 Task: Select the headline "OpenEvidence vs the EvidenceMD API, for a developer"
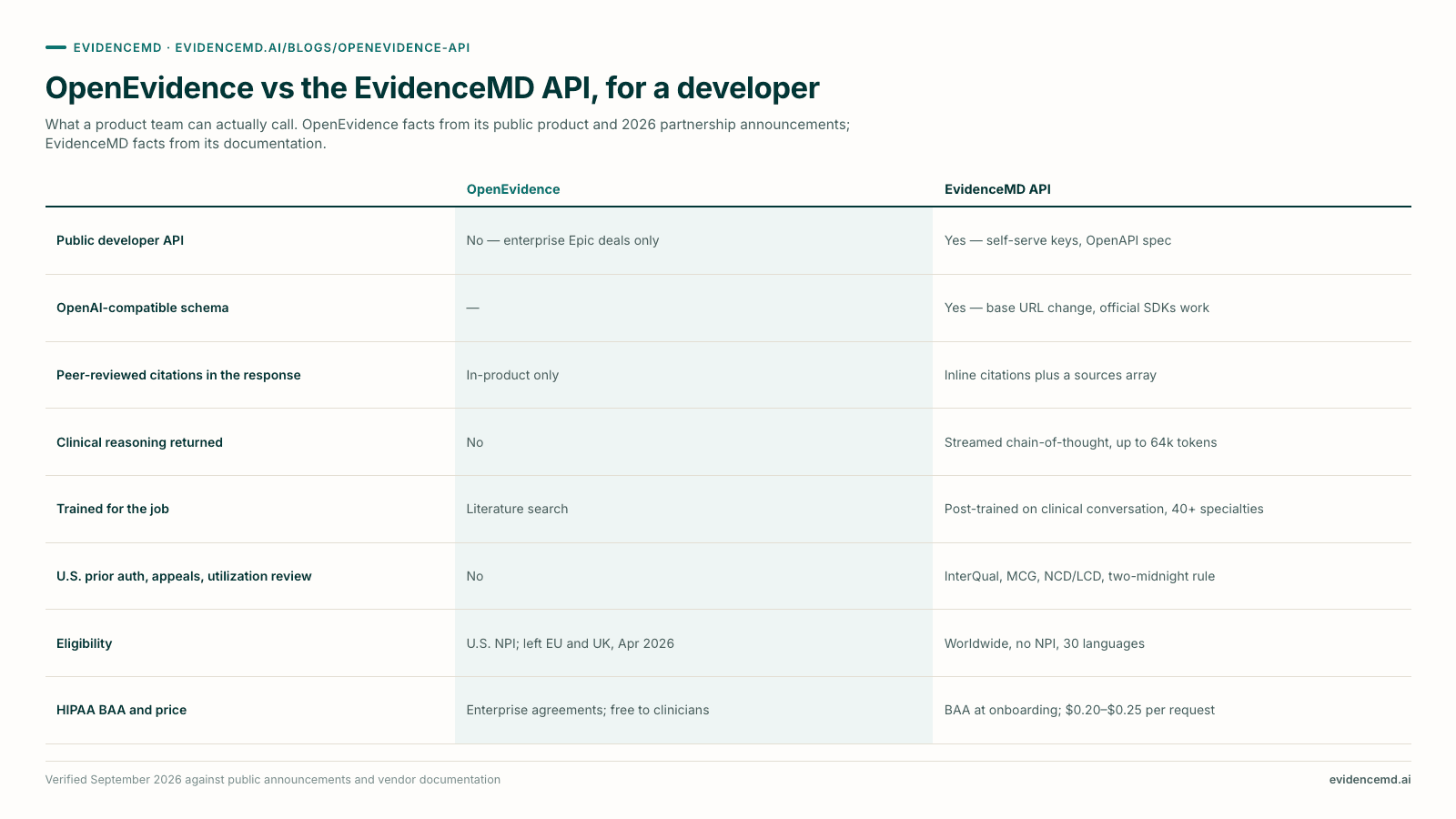432,88
